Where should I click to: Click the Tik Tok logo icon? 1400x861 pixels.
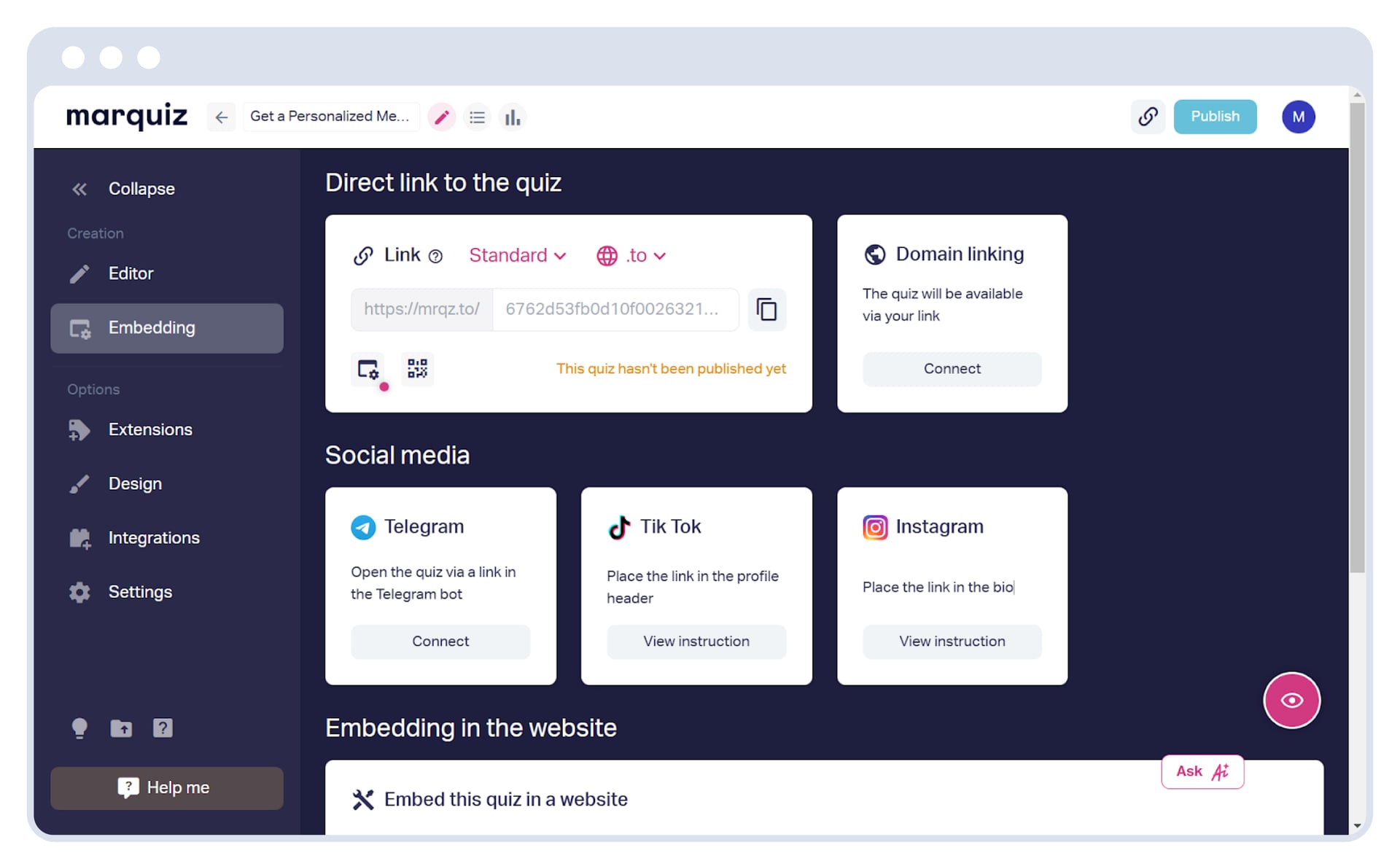pos(619,526)
